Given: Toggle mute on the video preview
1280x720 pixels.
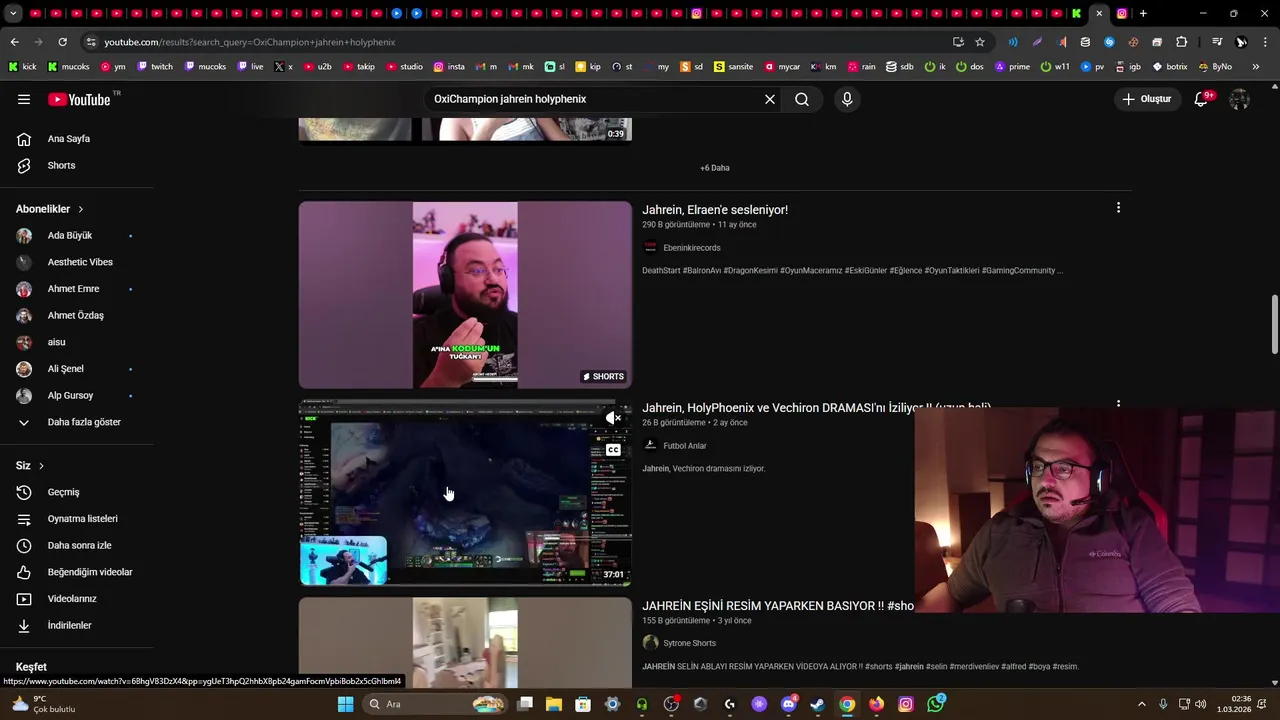Looking at the screenshot, I should click(x=613, y=418).
